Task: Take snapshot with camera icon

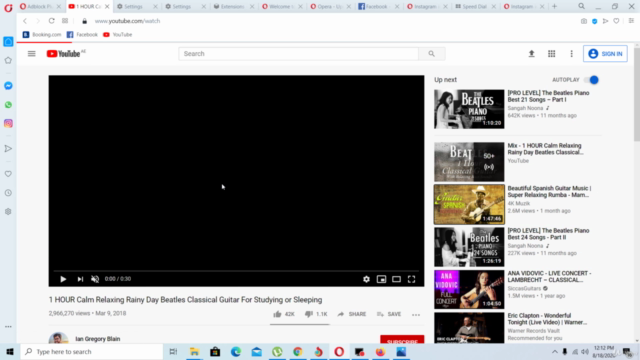Action: pos(584,21)
